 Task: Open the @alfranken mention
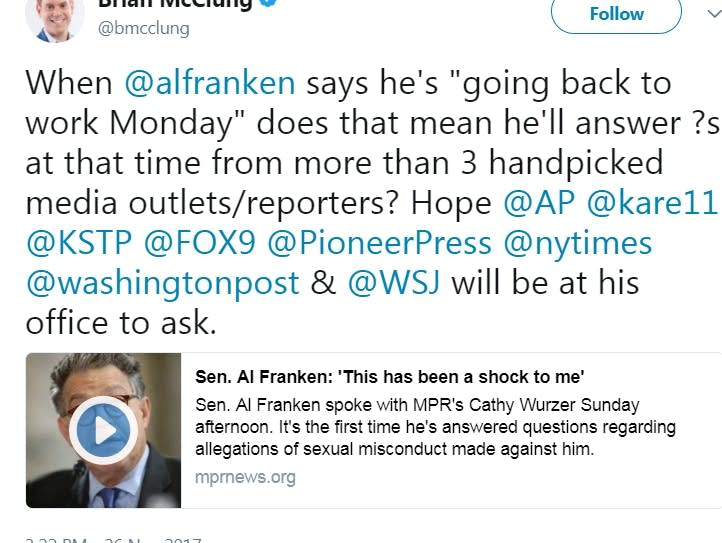tap(210, 82)
